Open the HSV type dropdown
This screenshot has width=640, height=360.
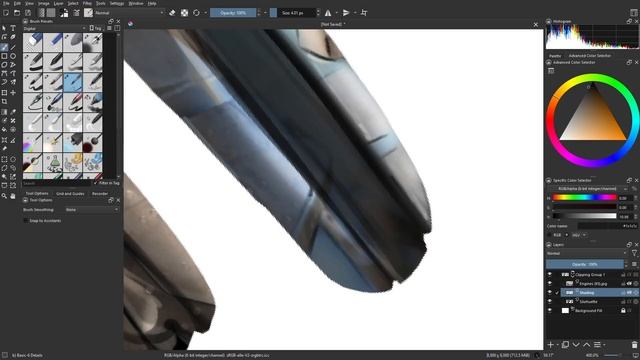click(x=579, y=235)
